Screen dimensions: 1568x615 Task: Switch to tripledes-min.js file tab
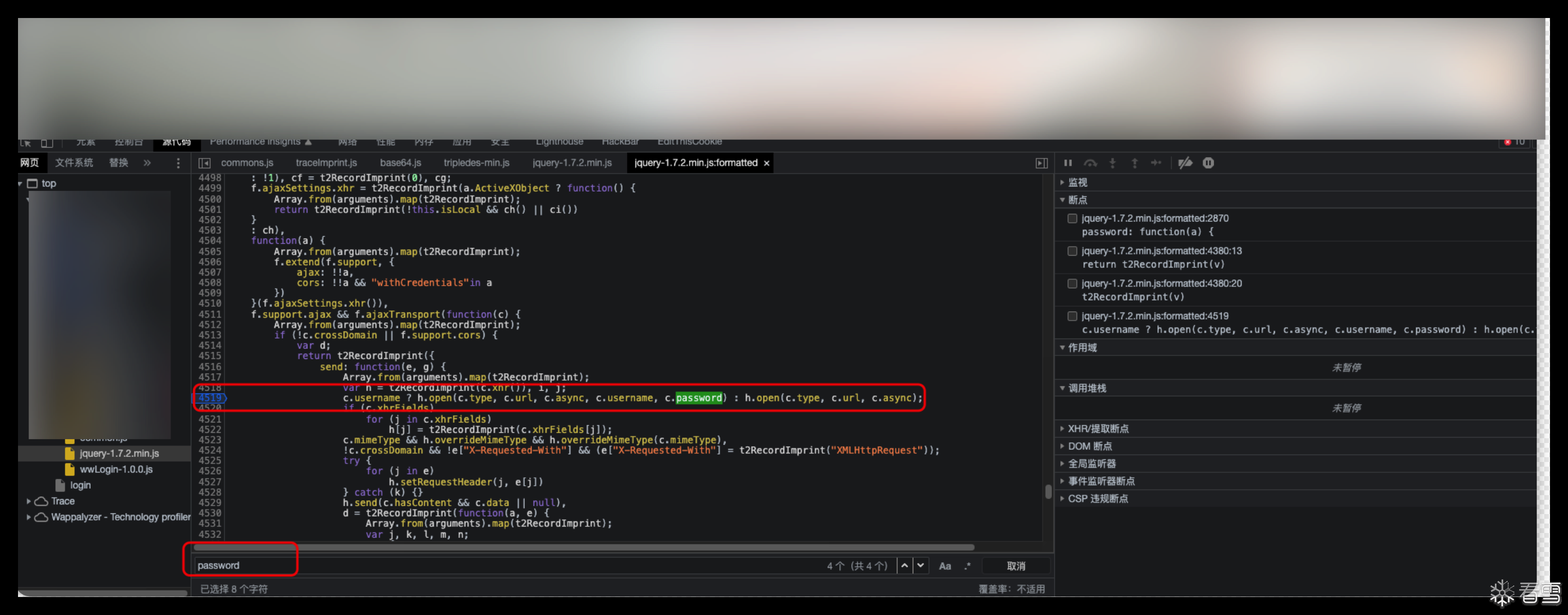click(x=476, y=163)
